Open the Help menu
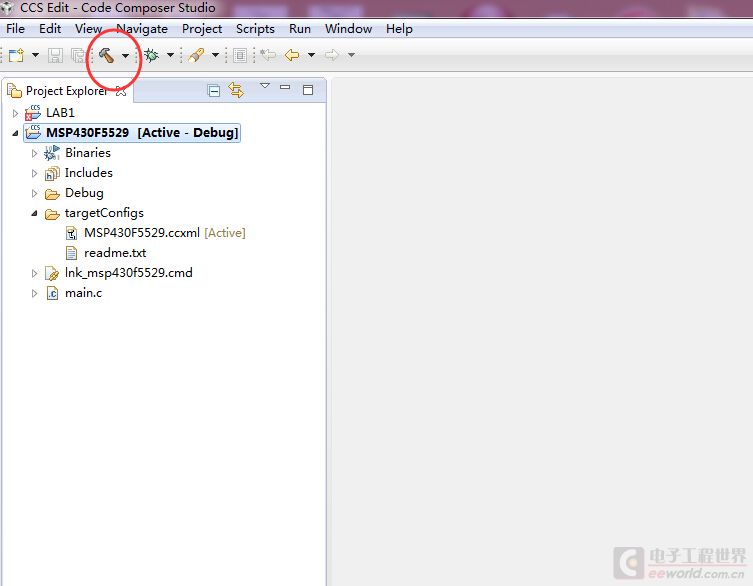 399,29
